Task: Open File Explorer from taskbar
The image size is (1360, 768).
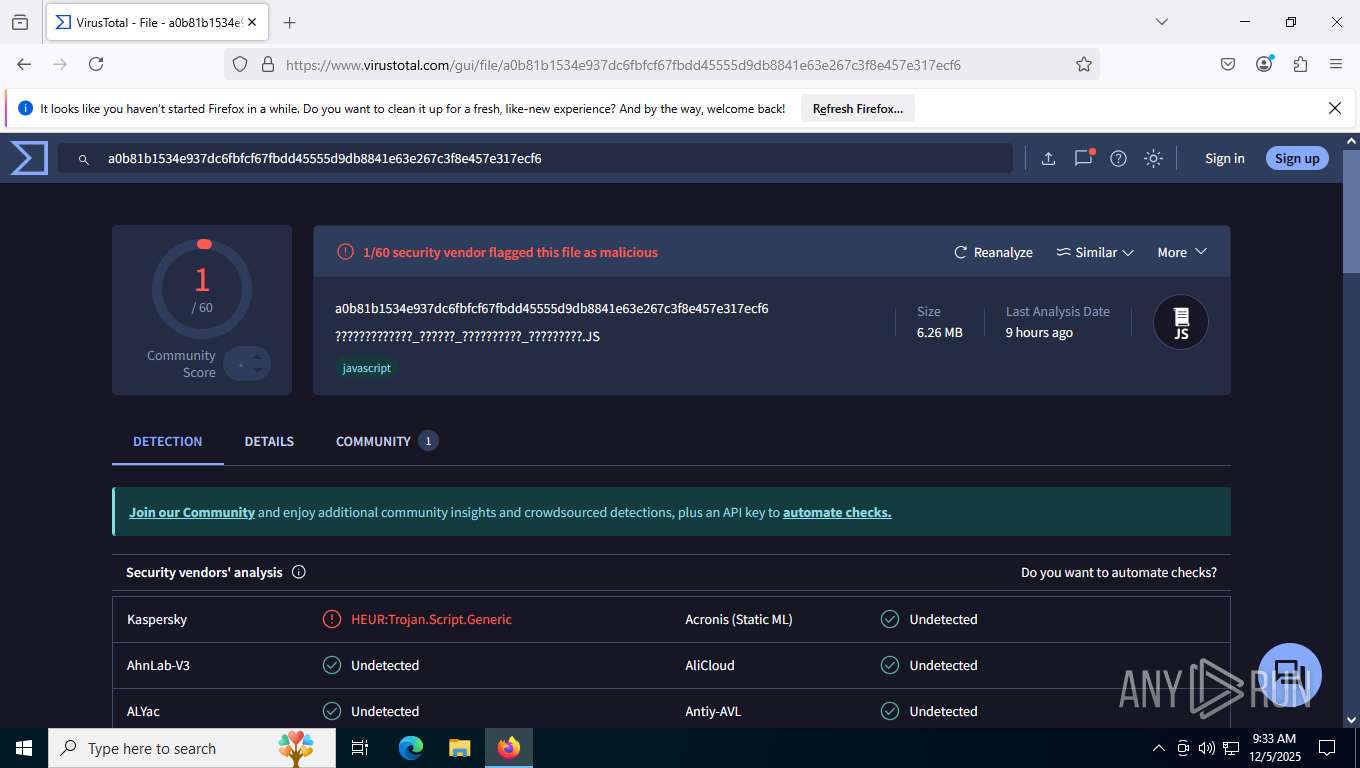Action: pyautogui.click(x=459, y=748)
